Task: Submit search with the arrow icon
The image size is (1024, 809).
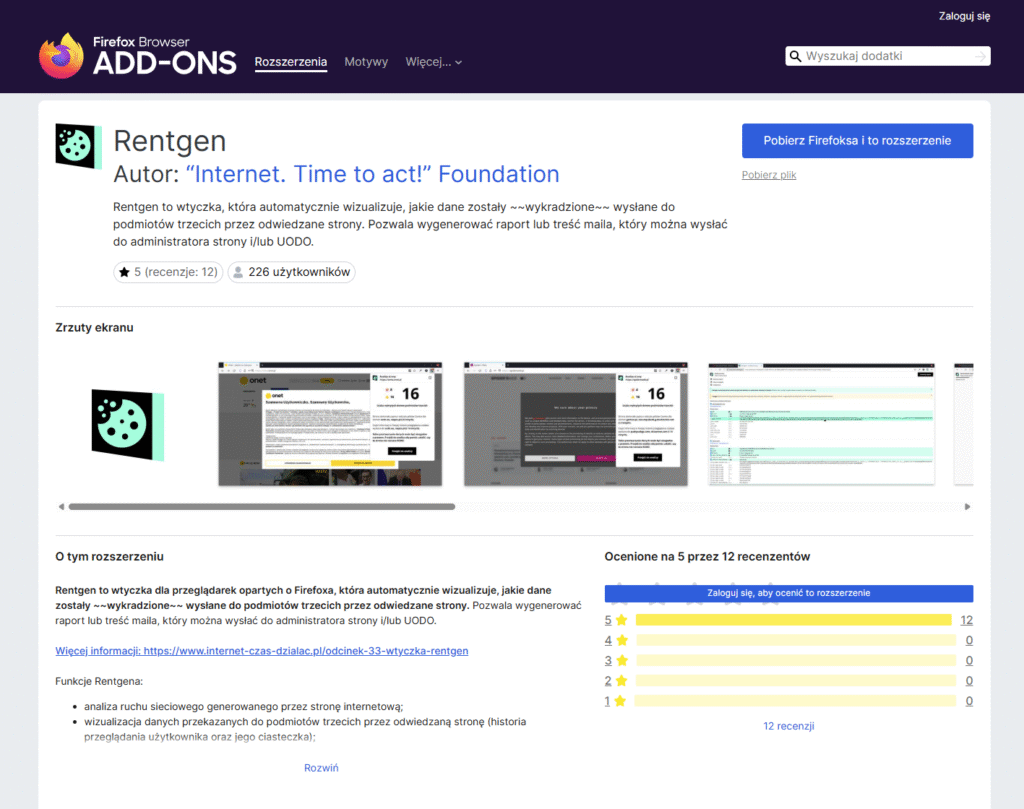Action: 980,57
